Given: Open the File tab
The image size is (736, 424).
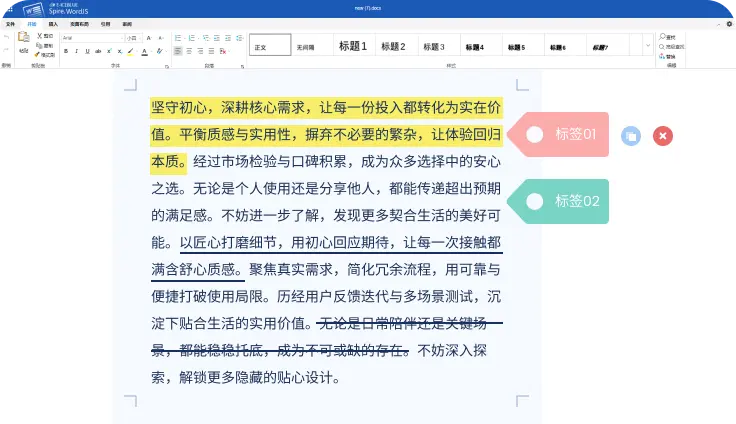Looking at the screenshot, I should 10,24.
